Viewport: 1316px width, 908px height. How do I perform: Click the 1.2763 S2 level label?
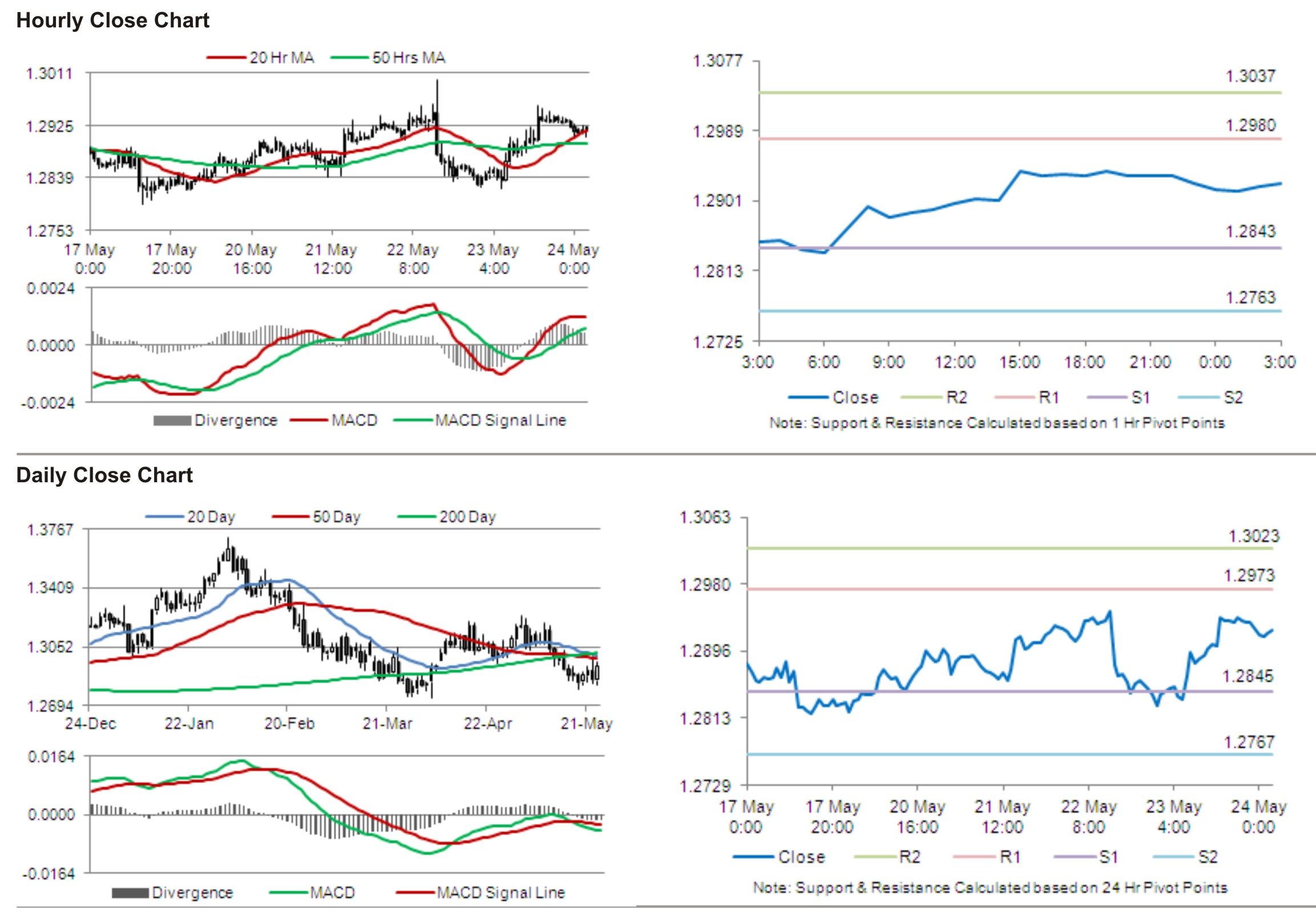(1250, 297)
